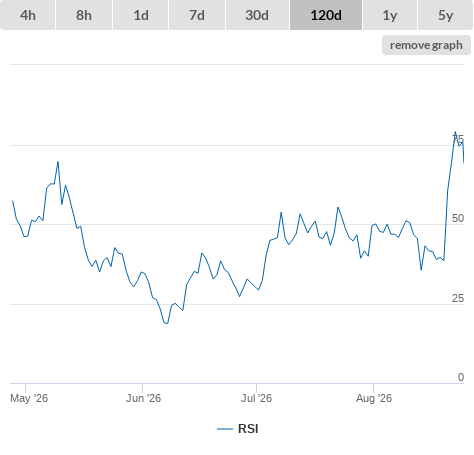Screen dimensions: 474x455
Task: Select the 4h time range tab
Action: click(x=28, y=15)
